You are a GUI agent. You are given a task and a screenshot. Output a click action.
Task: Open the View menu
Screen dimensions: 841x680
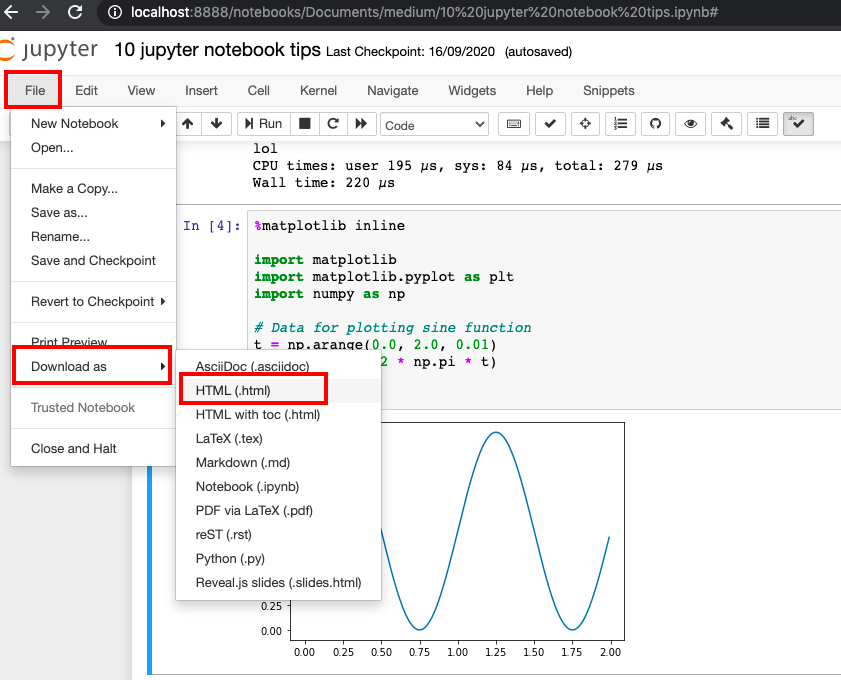pos(141,91)
